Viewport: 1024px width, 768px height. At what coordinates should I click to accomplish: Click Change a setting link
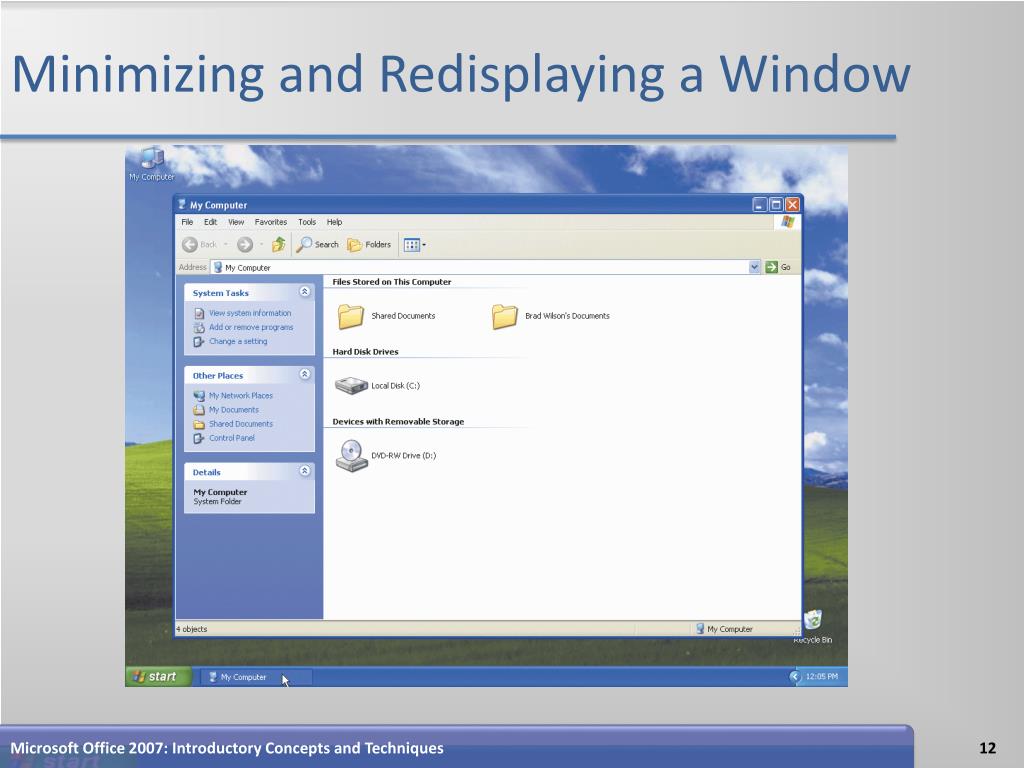point(238,342)
